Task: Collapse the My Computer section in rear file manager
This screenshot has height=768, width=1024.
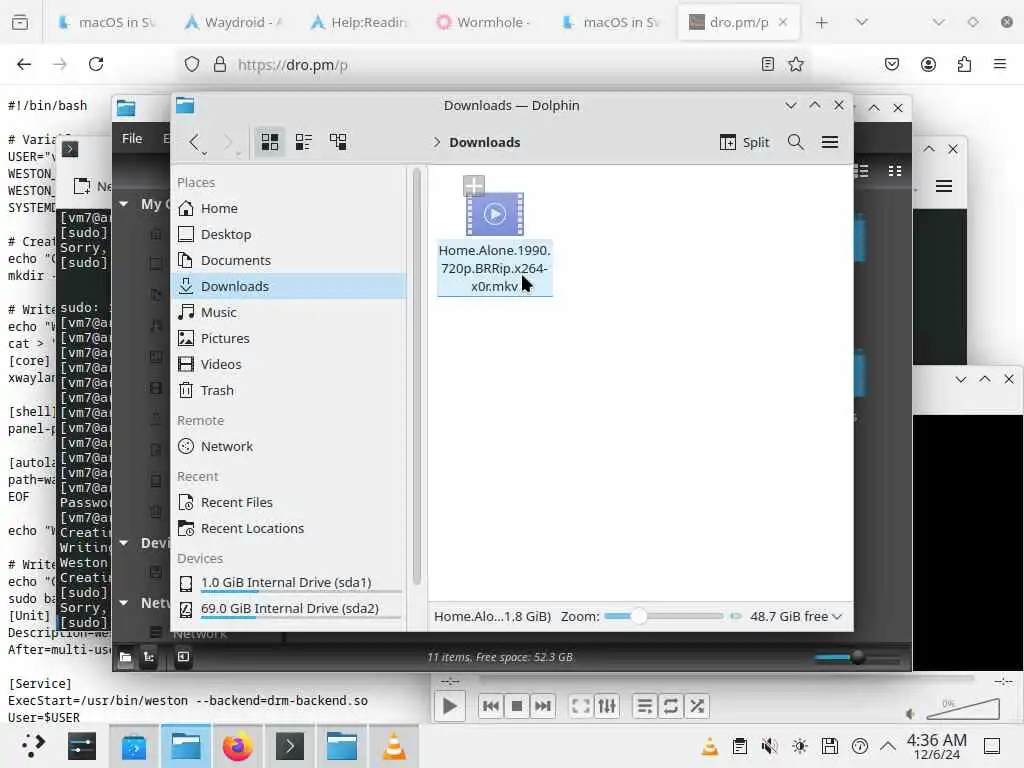Action: 123,204
